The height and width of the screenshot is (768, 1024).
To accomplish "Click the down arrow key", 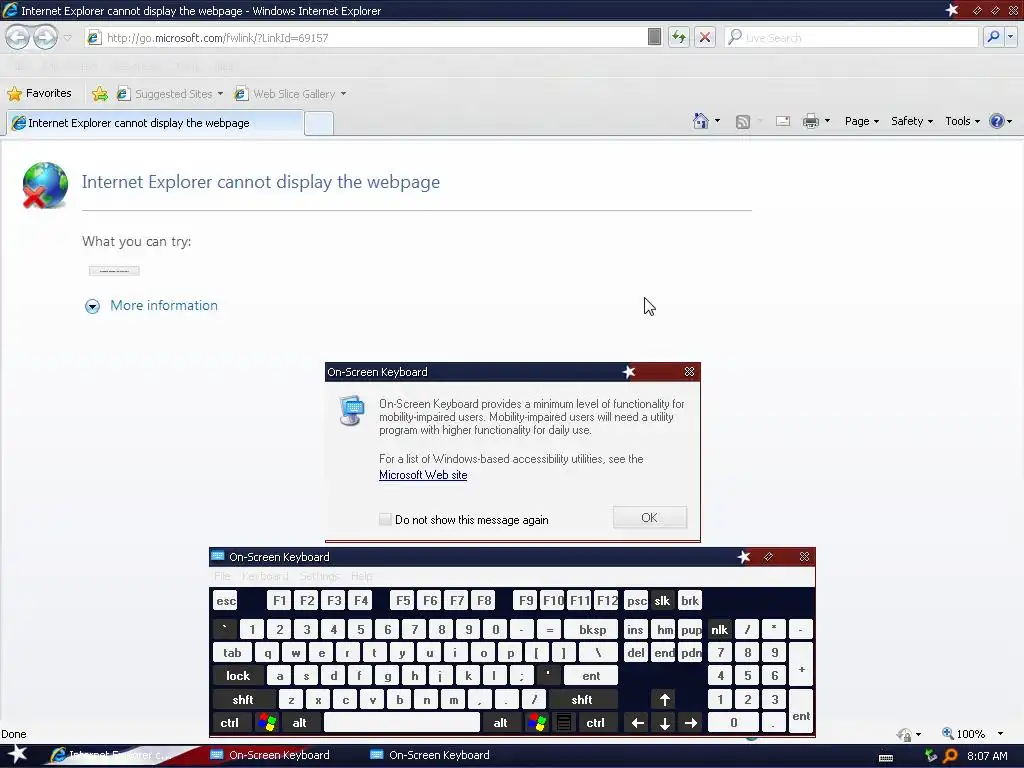I will 664,723.
